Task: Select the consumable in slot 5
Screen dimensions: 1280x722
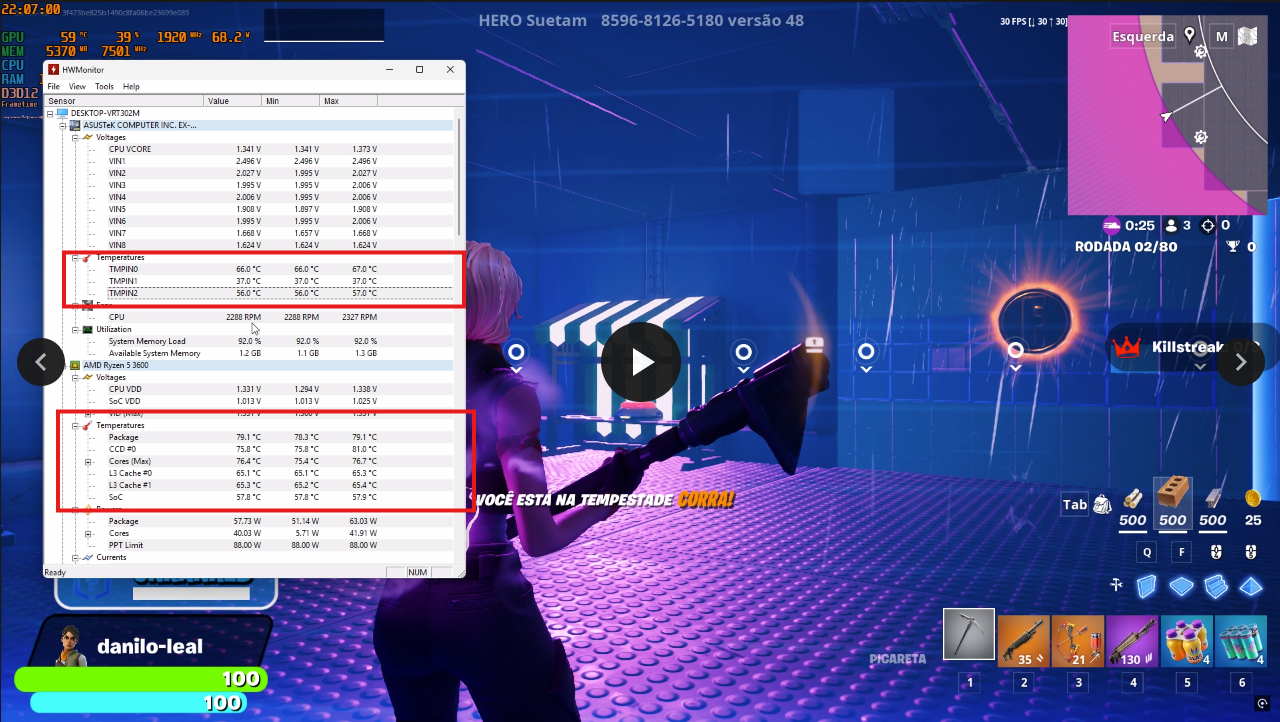Action: pos(1186,641)
